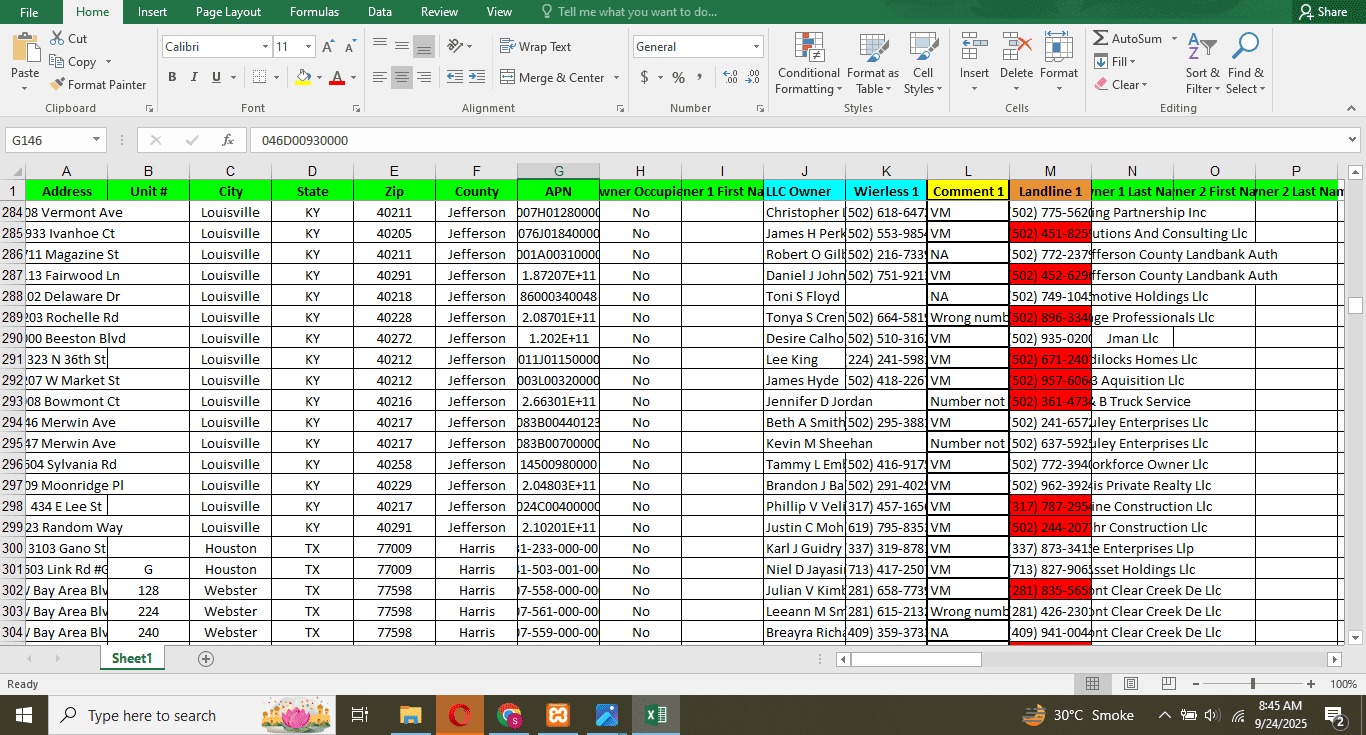Click the zoom level slider
This screenshot has height=735, width=1366.
coord(1252,684)
